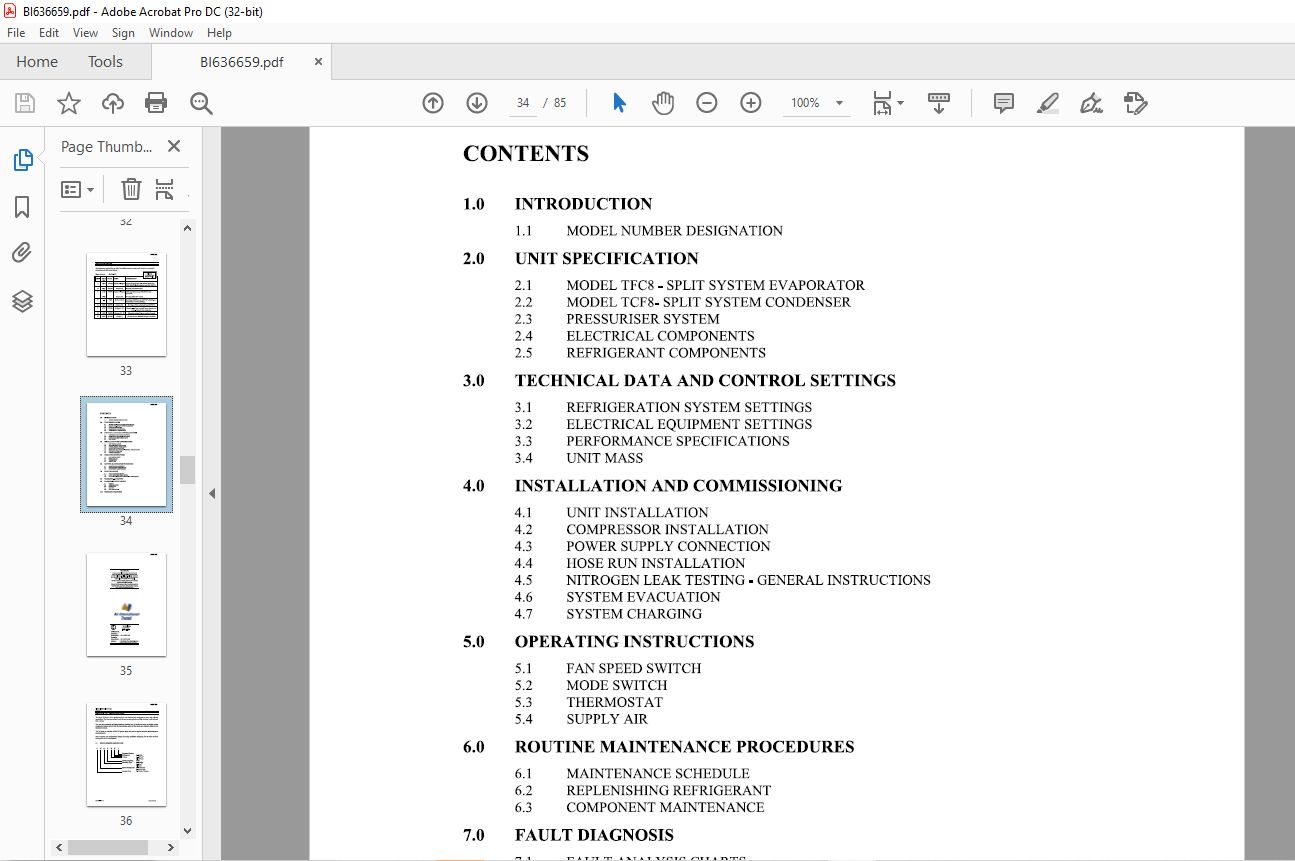Open the Edit menu
Screen dimensions: 1295x861
click(49, 33)
